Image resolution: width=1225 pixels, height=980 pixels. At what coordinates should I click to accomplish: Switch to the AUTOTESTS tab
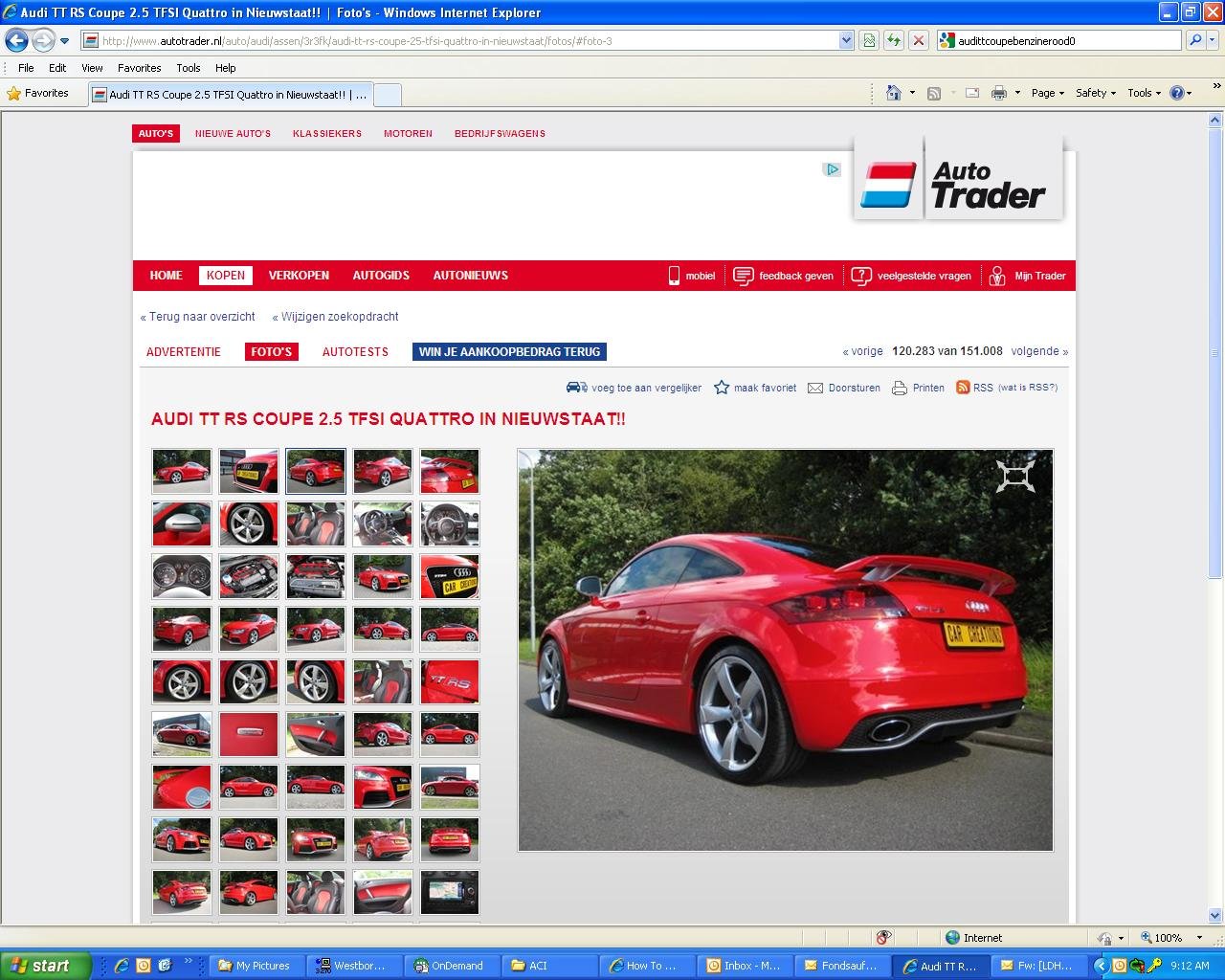pyautogui.click(x=355, y=352)
